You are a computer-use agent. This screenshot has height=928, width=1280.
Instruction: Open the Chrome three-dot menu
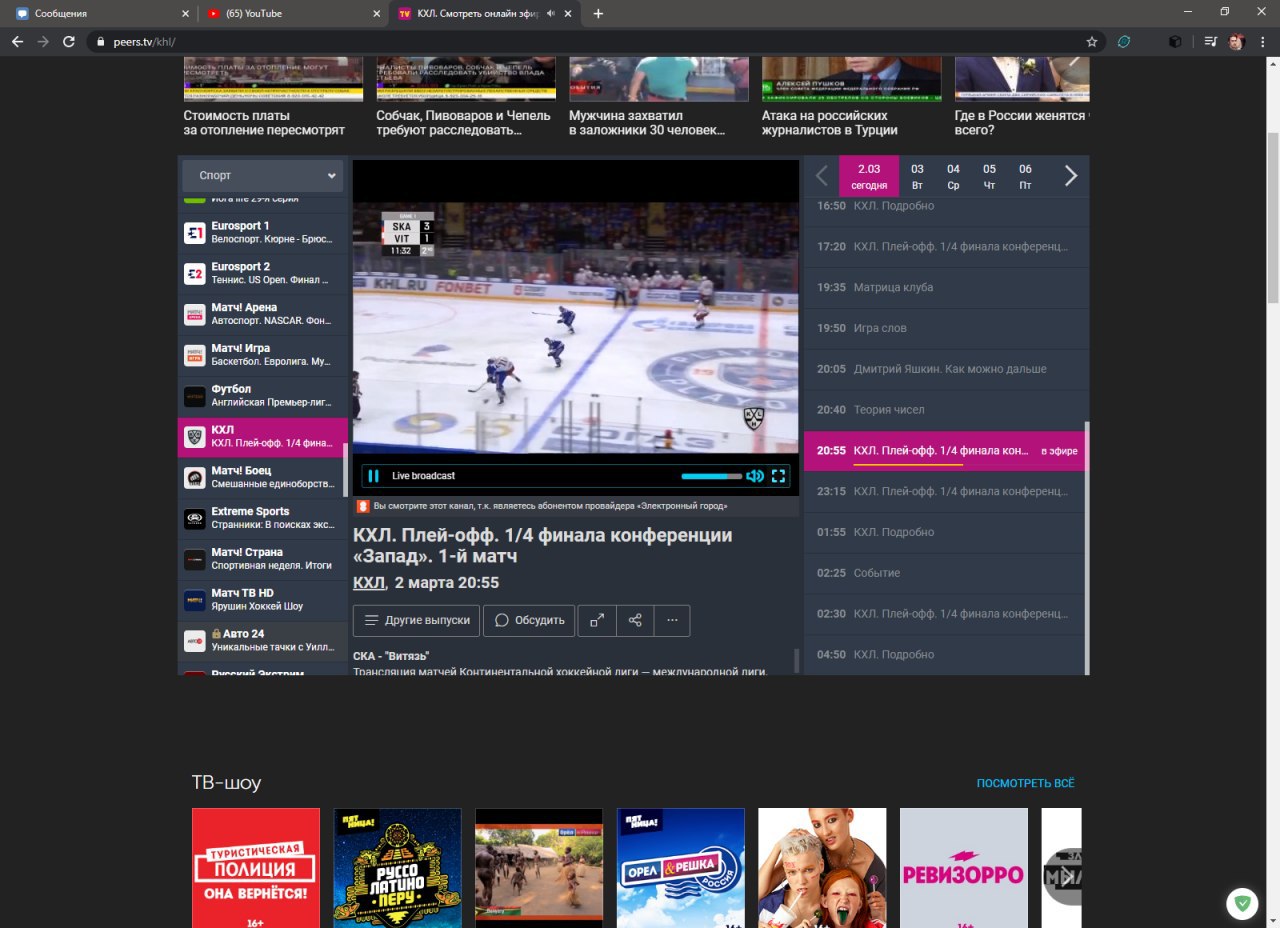[x=1263, y=42]
